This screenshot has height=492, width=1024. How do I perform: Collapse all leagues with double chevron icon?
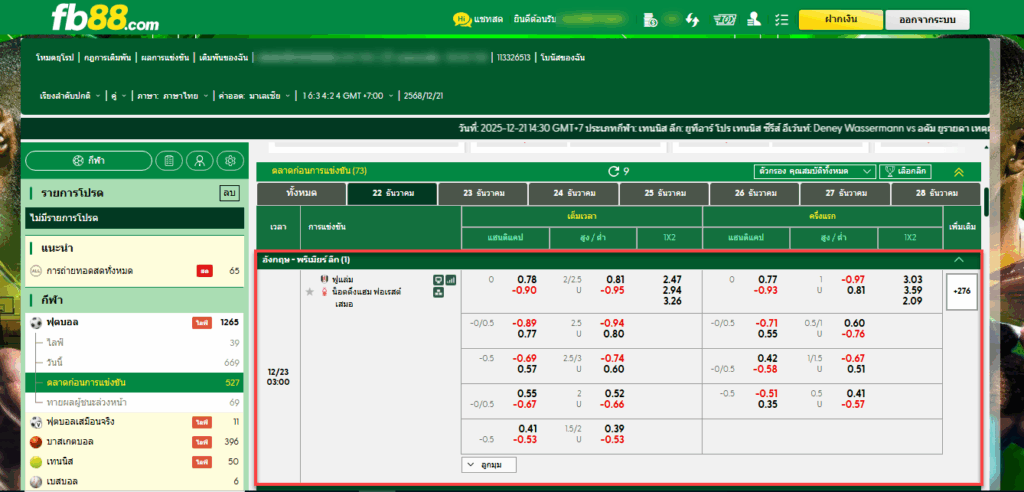tap(958, 172)
